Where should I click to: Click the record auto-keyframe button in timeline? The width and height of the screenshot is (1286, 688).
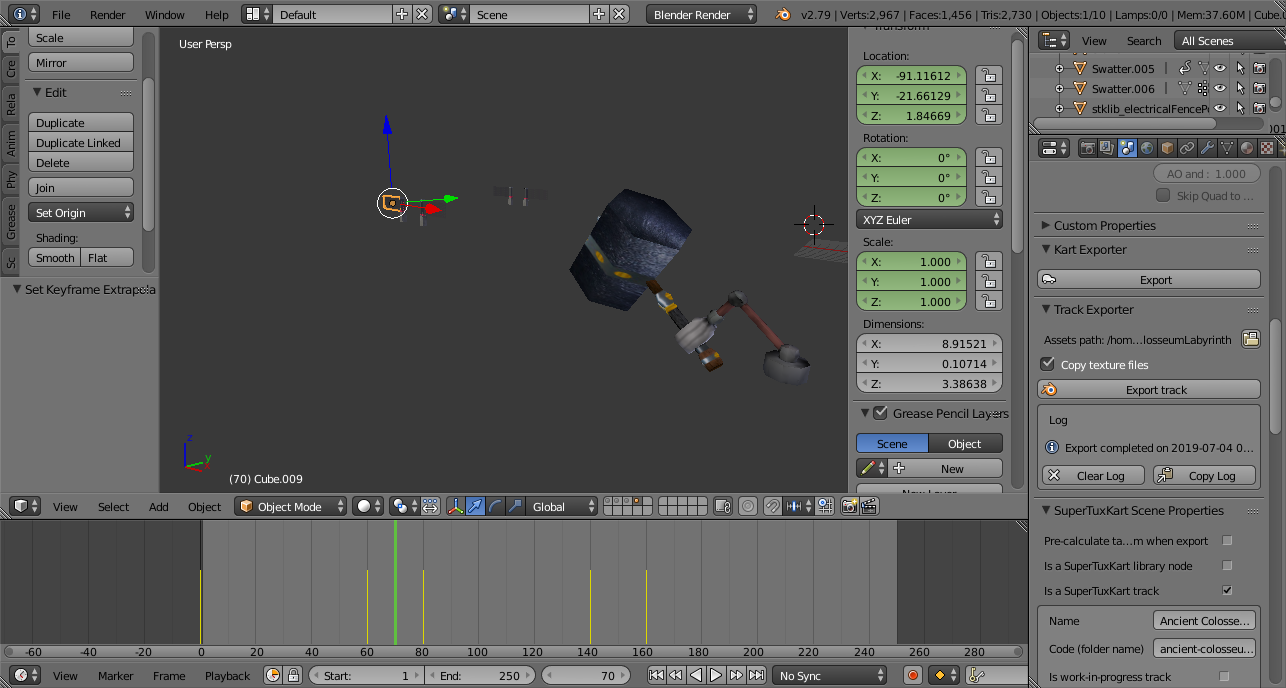(x=912, y=676)
